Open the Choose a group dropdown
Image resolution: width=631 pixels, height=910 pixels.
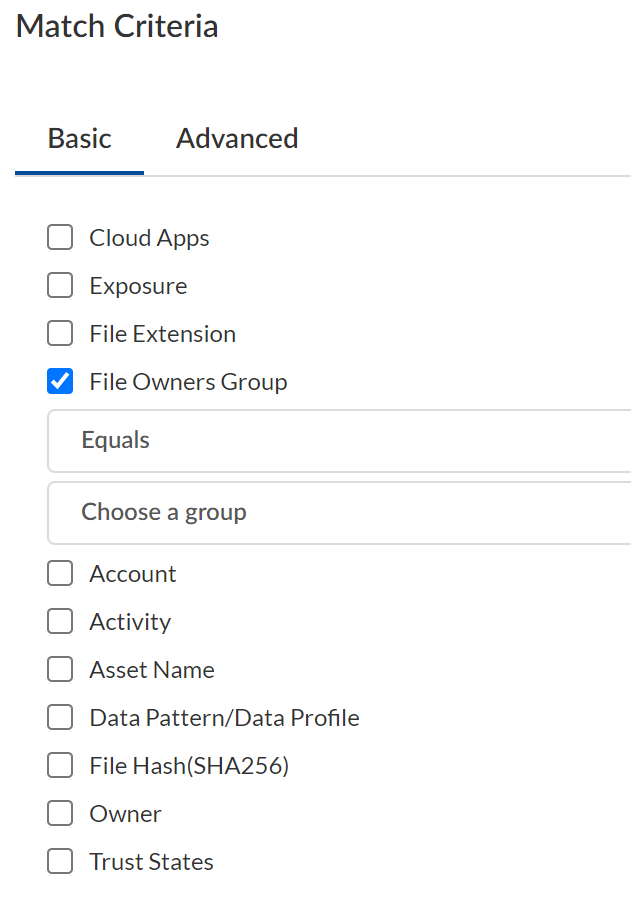coord(340,513)
